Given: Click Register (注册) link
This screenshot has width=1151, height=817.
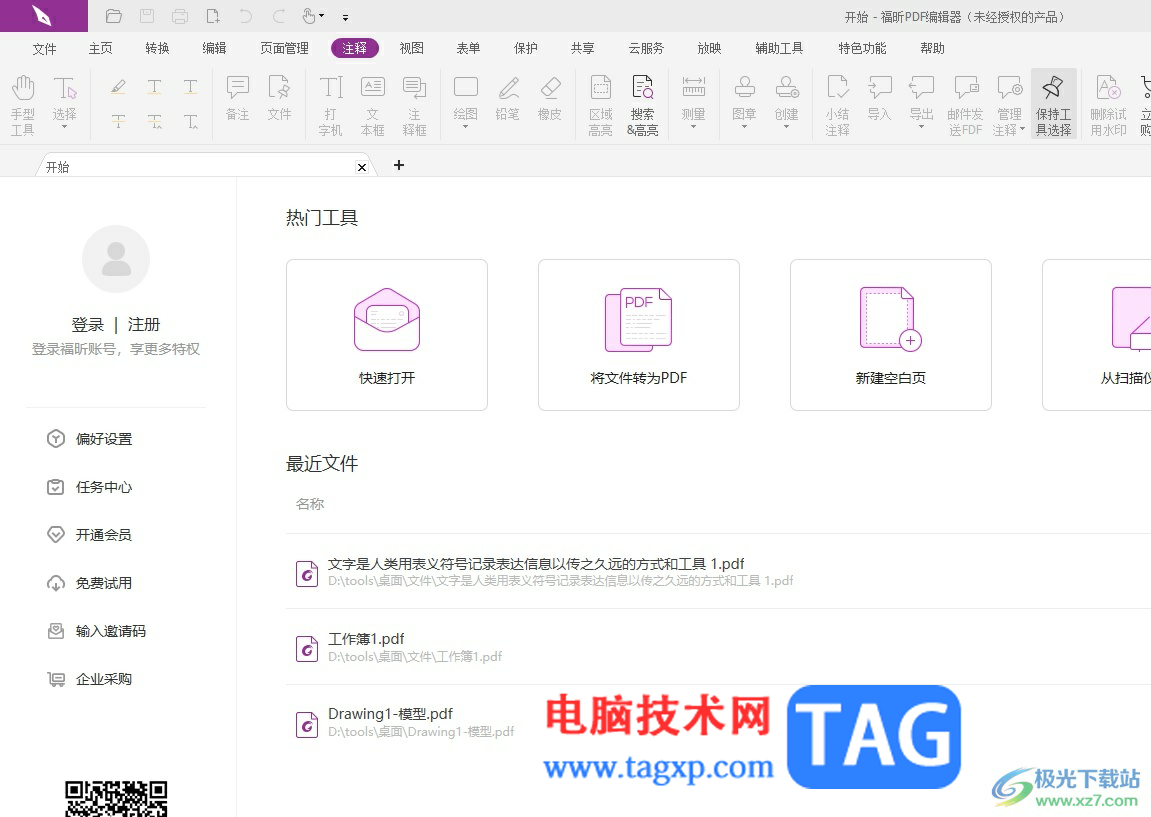Looking at the screenshot, I should (144, 324).
